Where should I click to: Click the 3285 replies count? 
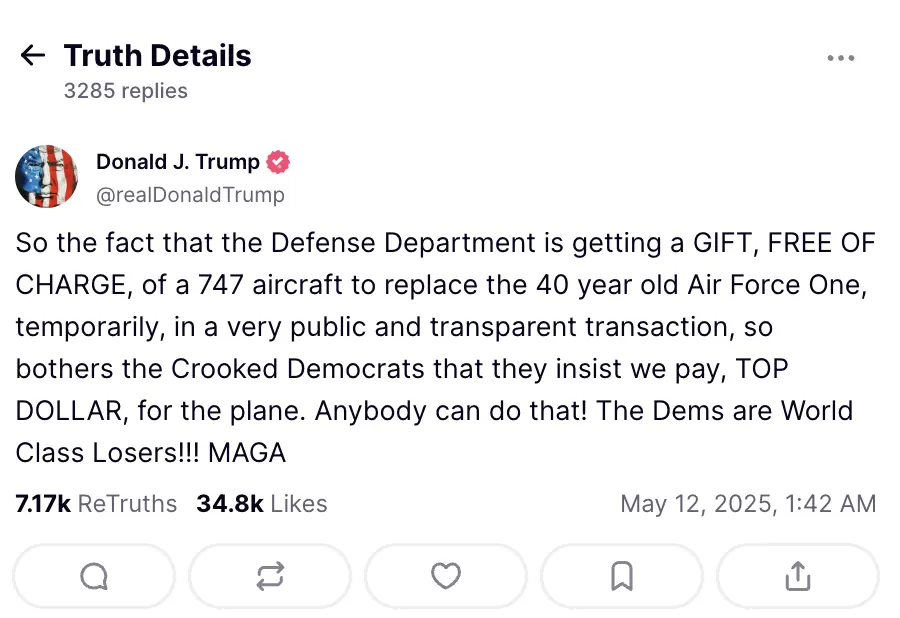[125, 91]
